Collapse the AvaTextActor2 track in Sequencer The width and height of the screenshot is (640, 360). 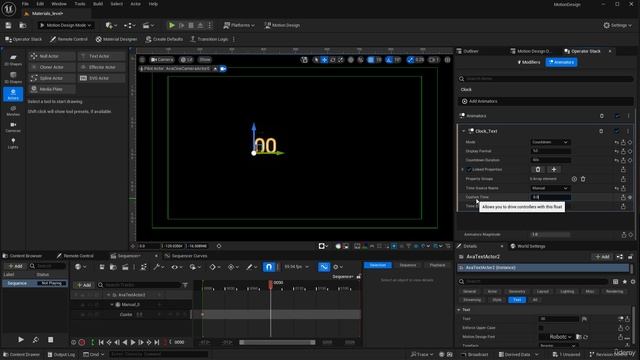click(109, 295)
